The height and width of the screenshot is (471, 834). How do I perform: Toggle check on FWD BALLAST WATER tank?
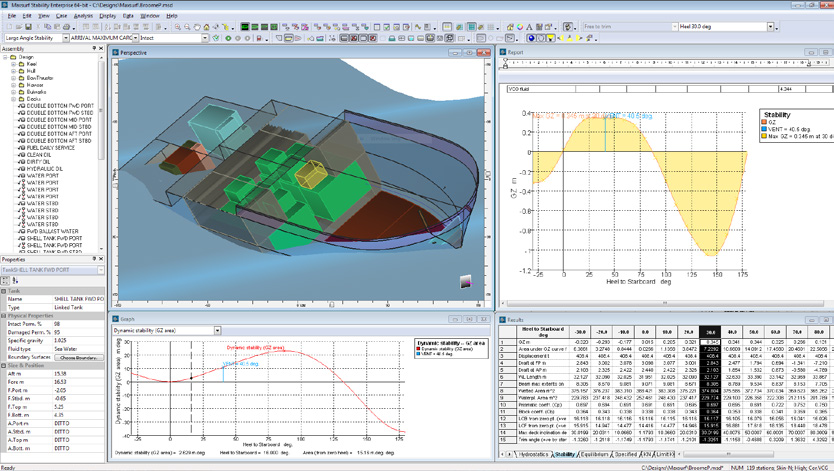[x=21, y=231]
